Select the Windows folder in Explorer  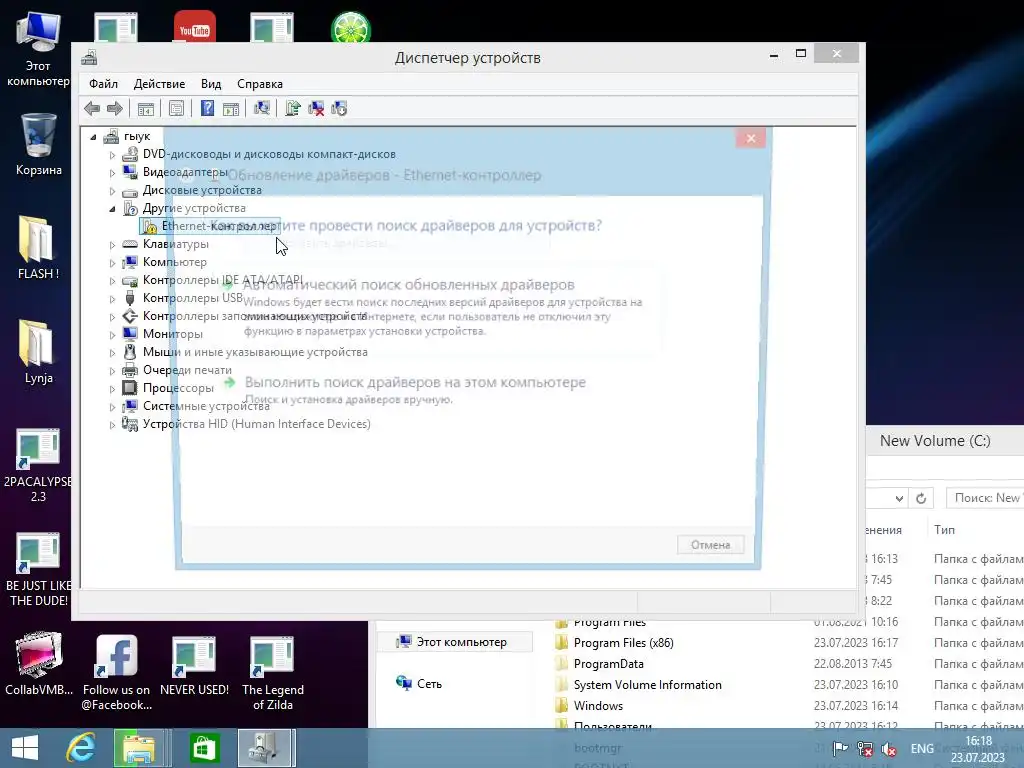coord(598,706)
